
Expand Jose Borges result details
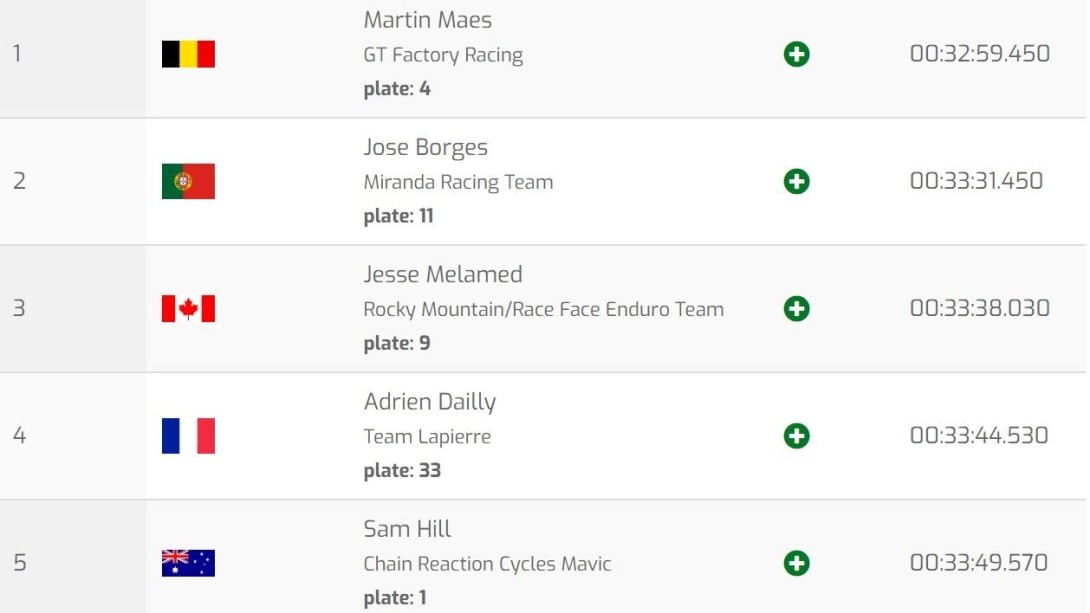click(x=796, y=181)
